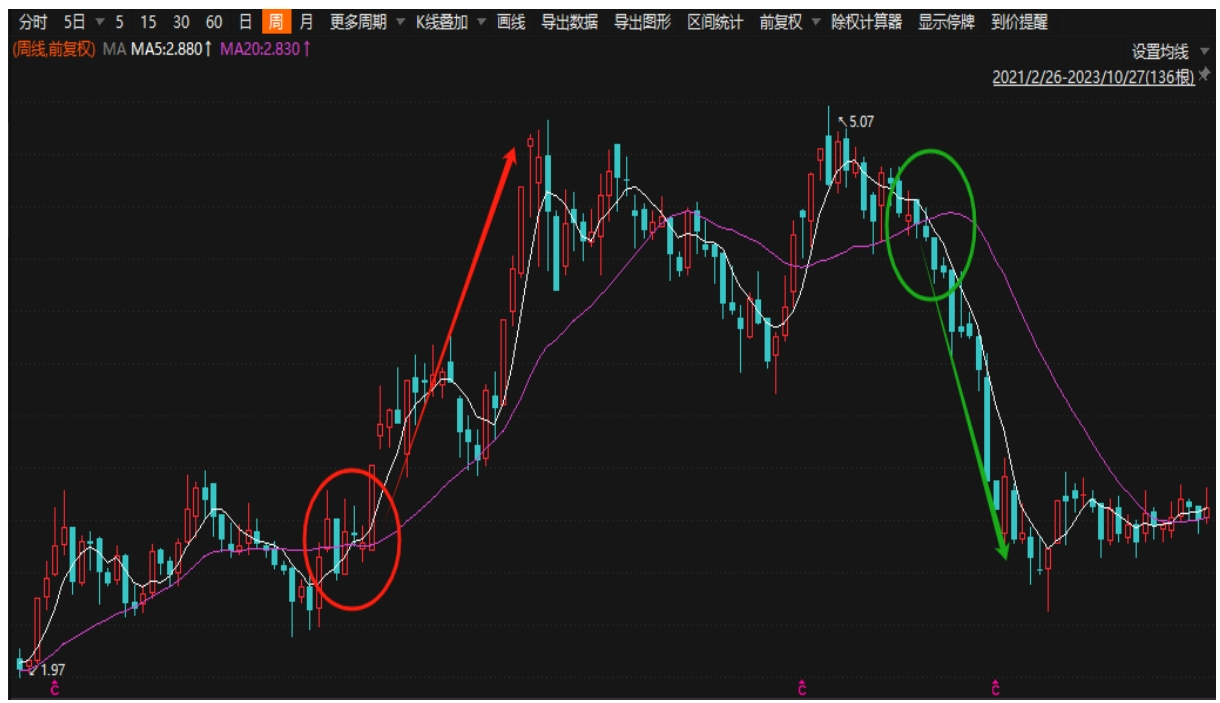Click the first pink marker on the time axis
This screenshot has width=1220, height=703.
tap(55, 688)
